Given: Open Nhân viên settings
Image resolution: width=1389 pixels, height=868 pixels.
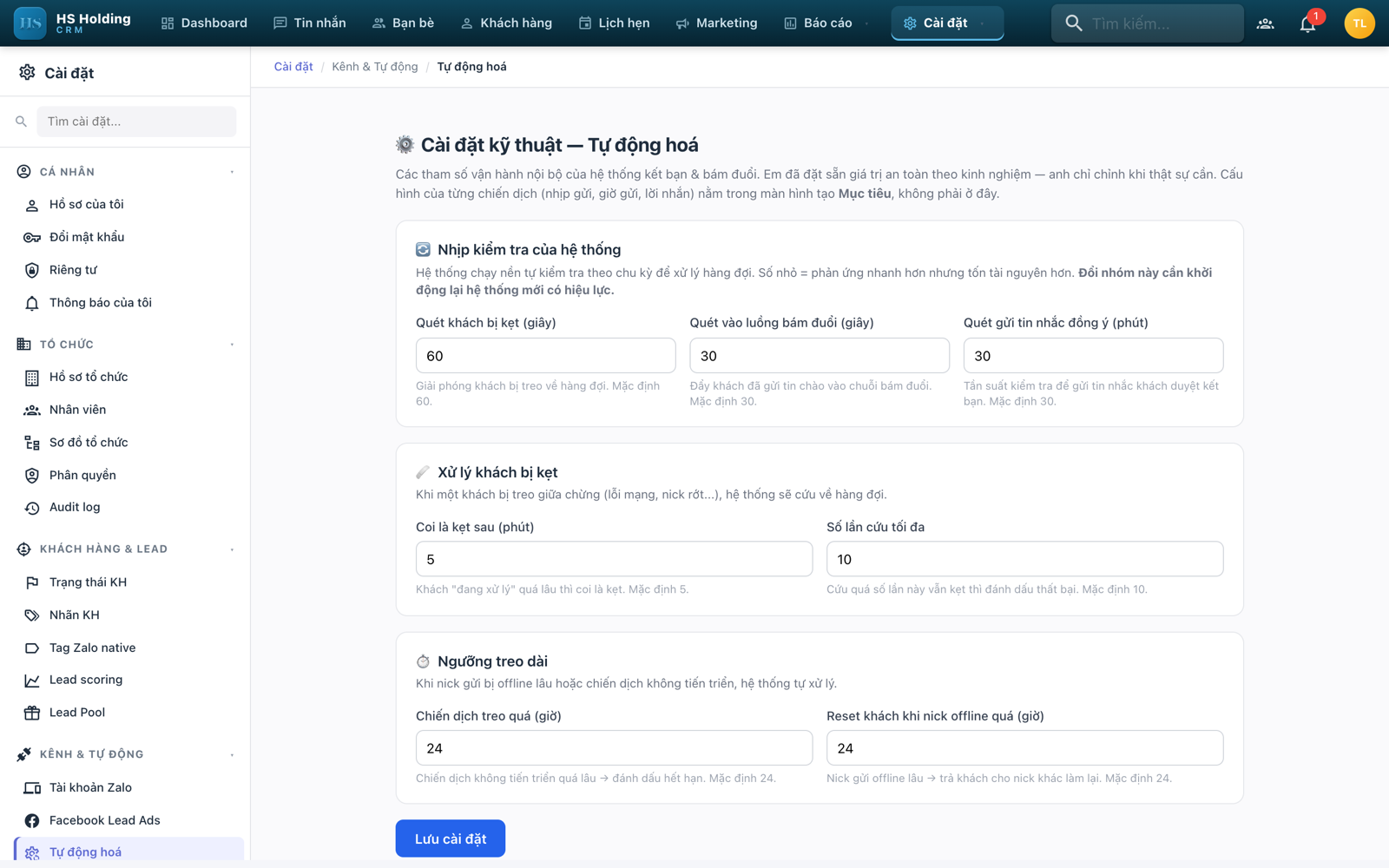Looking at the screenshot, I should point(128,410).
